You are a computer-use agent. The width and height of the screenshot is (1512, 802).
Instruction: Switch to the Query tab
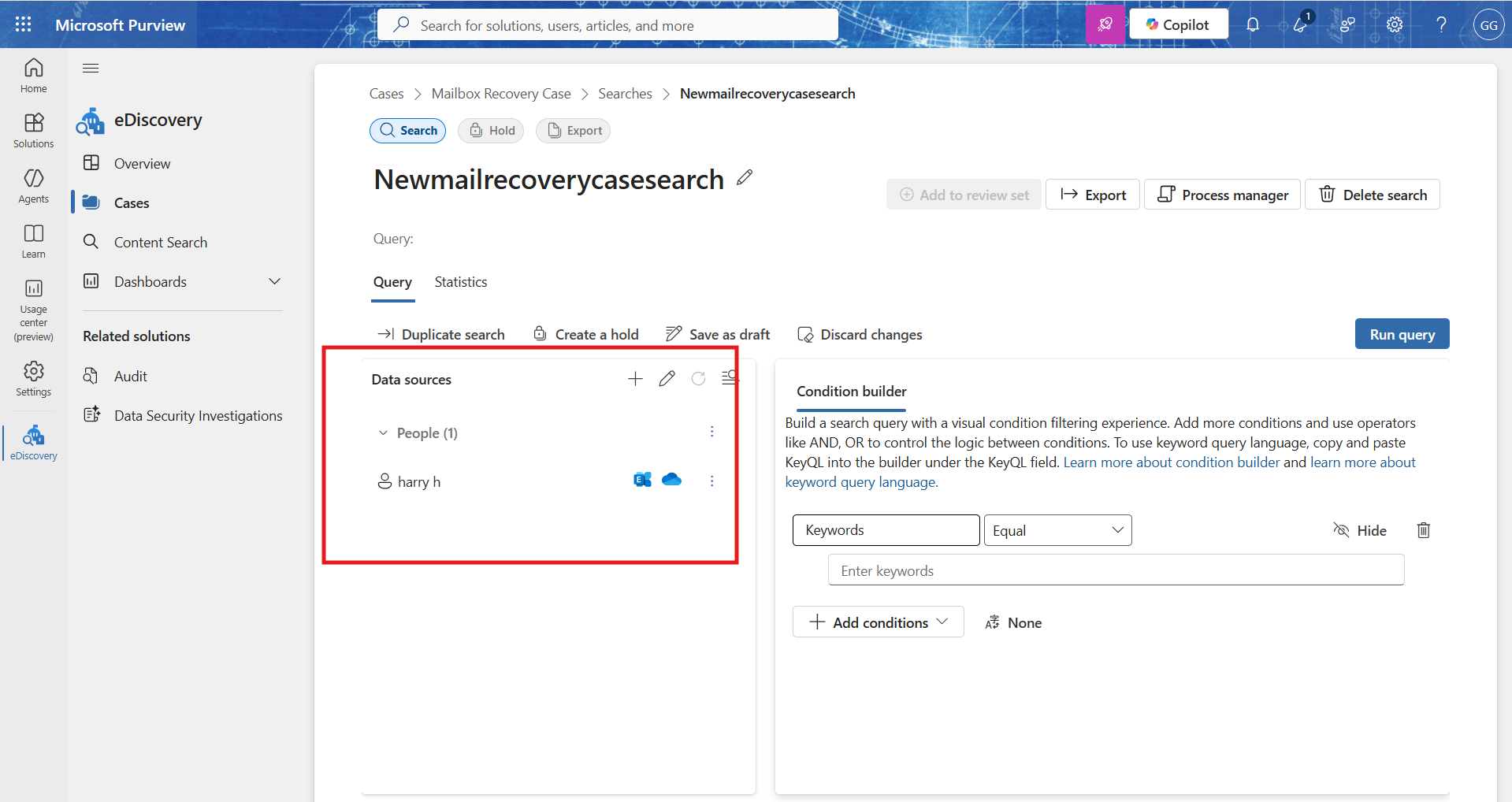click(x=392, y=282)
